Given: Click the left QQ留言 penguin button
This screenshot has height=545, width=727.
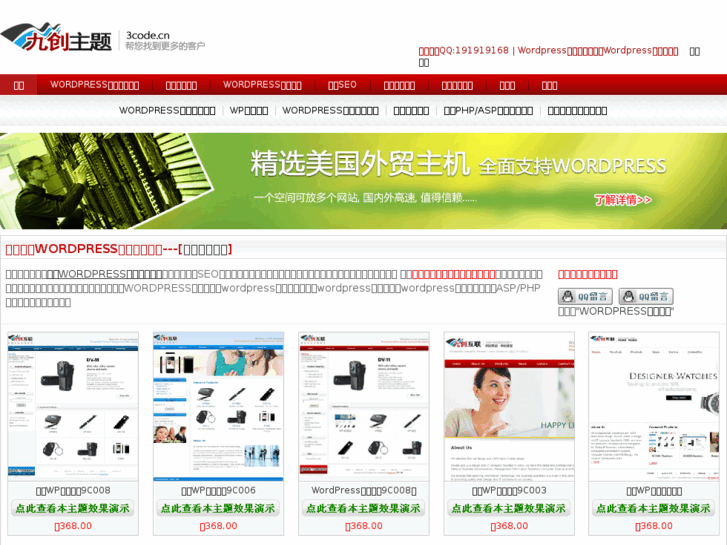Looking at the screenshot, I should pyautogui.click(x=585, y=296).
